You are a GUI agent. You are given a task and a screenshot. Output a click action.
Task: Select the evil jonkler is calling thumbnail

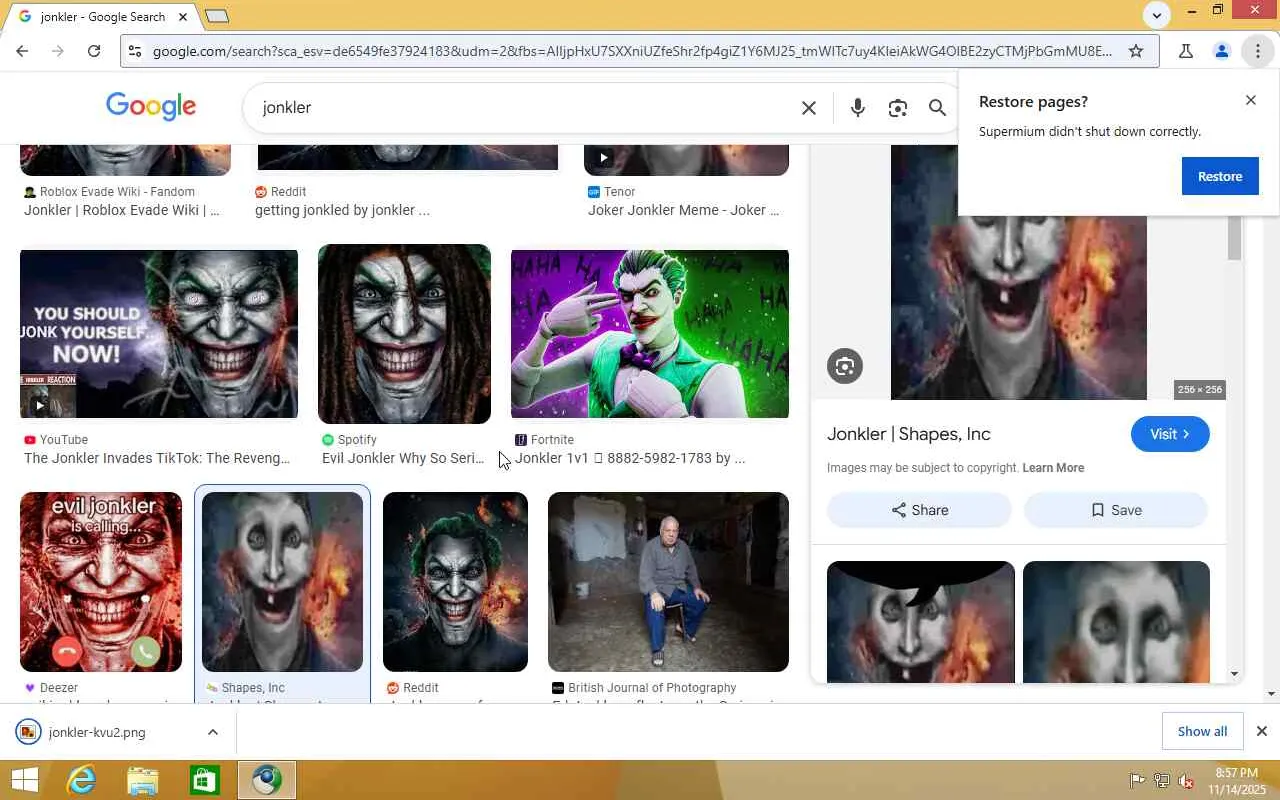pyautogui.click(x=101, y=582)
